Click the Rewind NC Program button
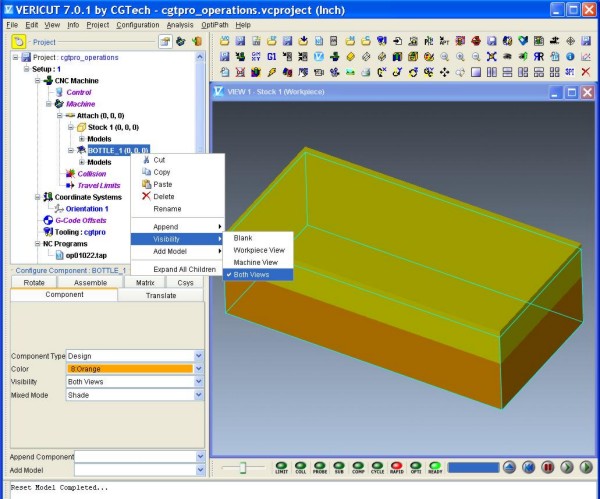600x499 pixels. point(528,467)
